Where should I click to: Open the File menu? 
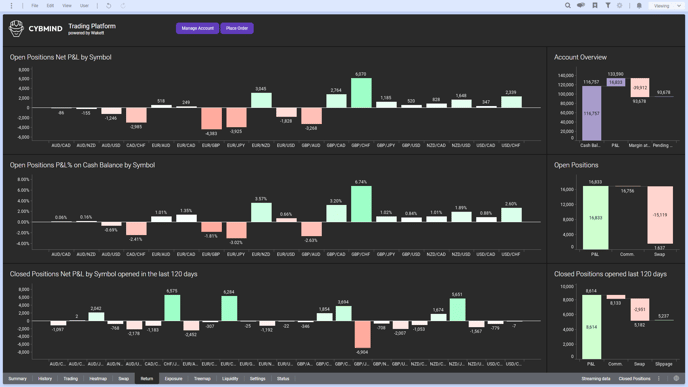35,6
